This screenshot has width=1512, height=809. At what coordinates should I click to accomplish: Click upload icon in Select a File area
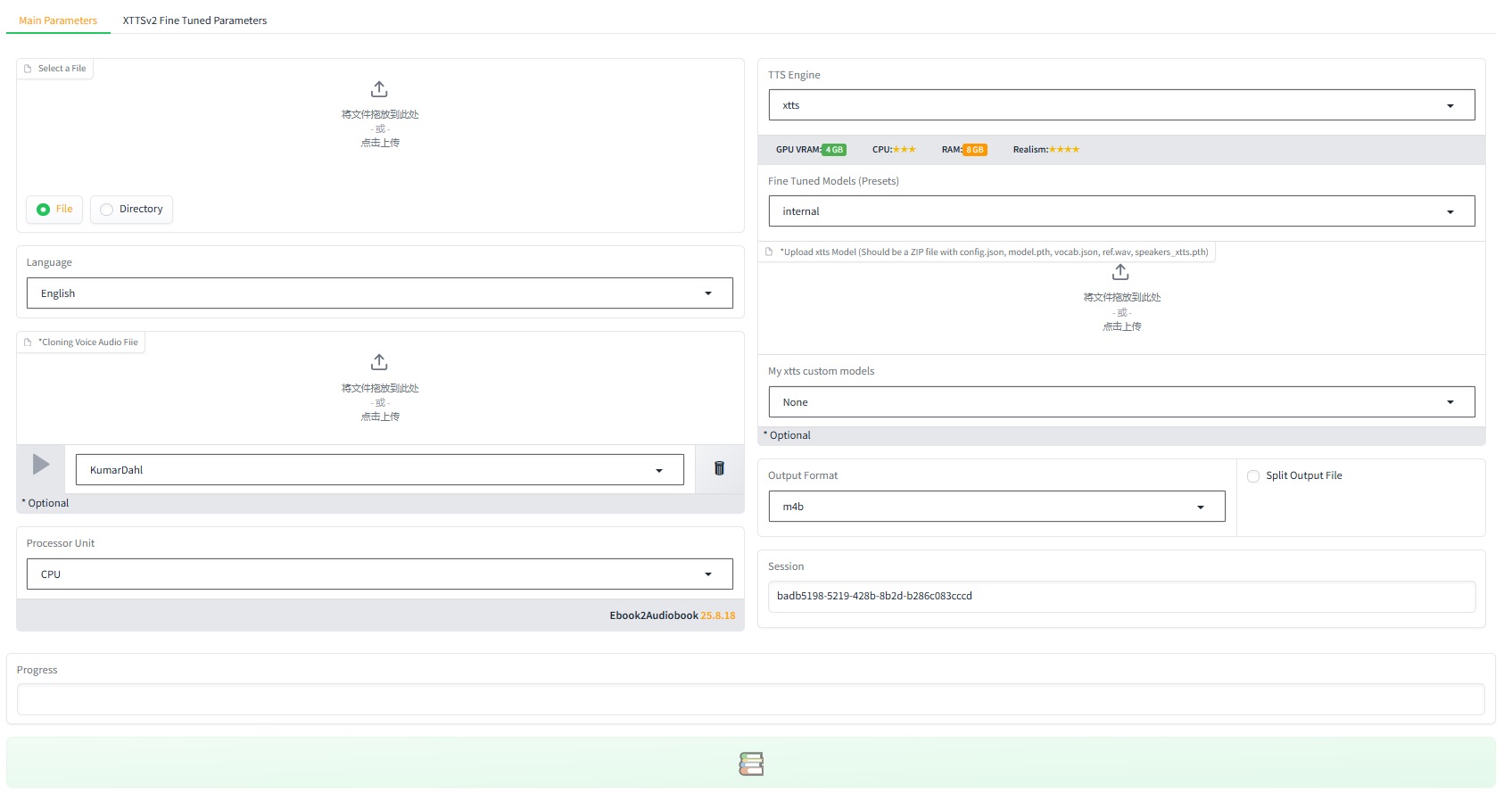pos(379,89)
